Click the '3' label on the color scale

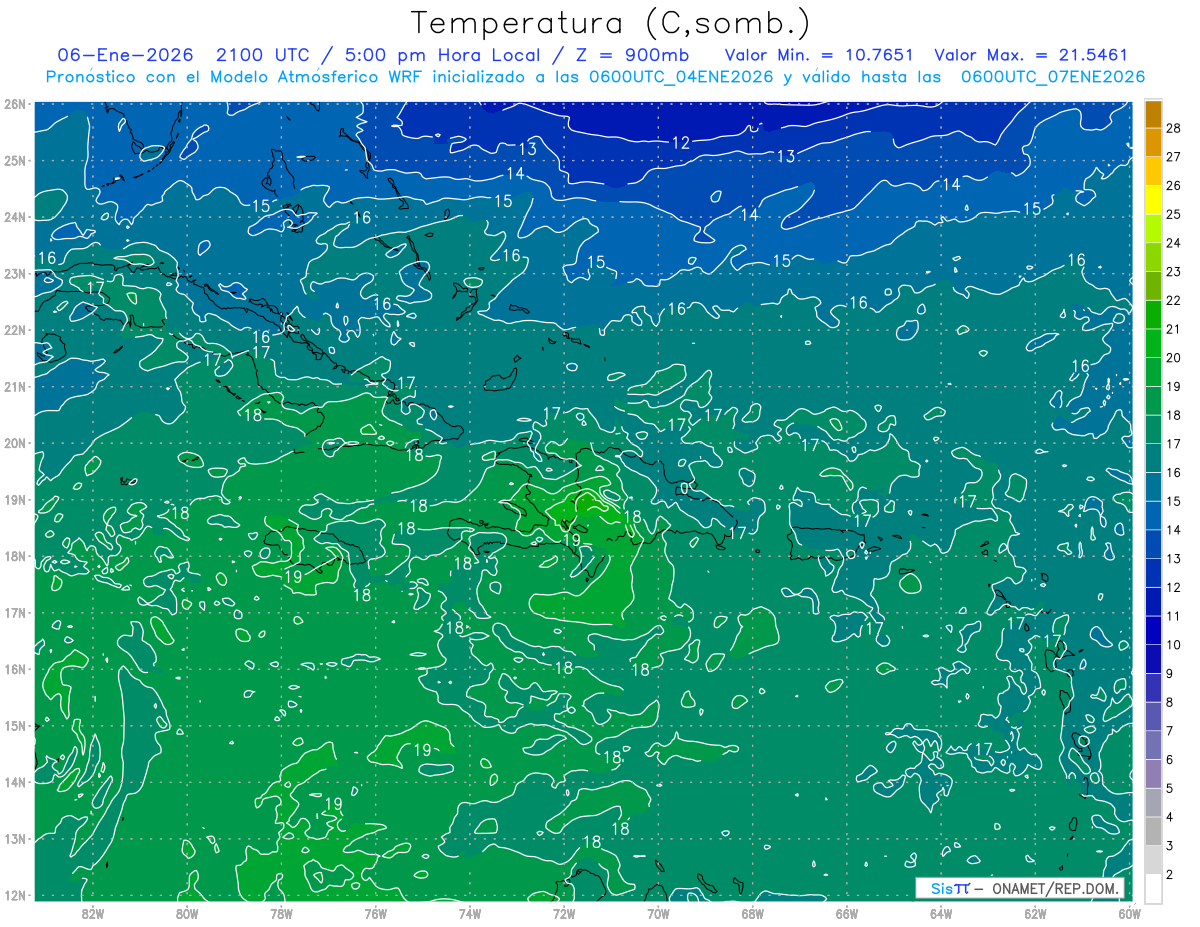1170,846
